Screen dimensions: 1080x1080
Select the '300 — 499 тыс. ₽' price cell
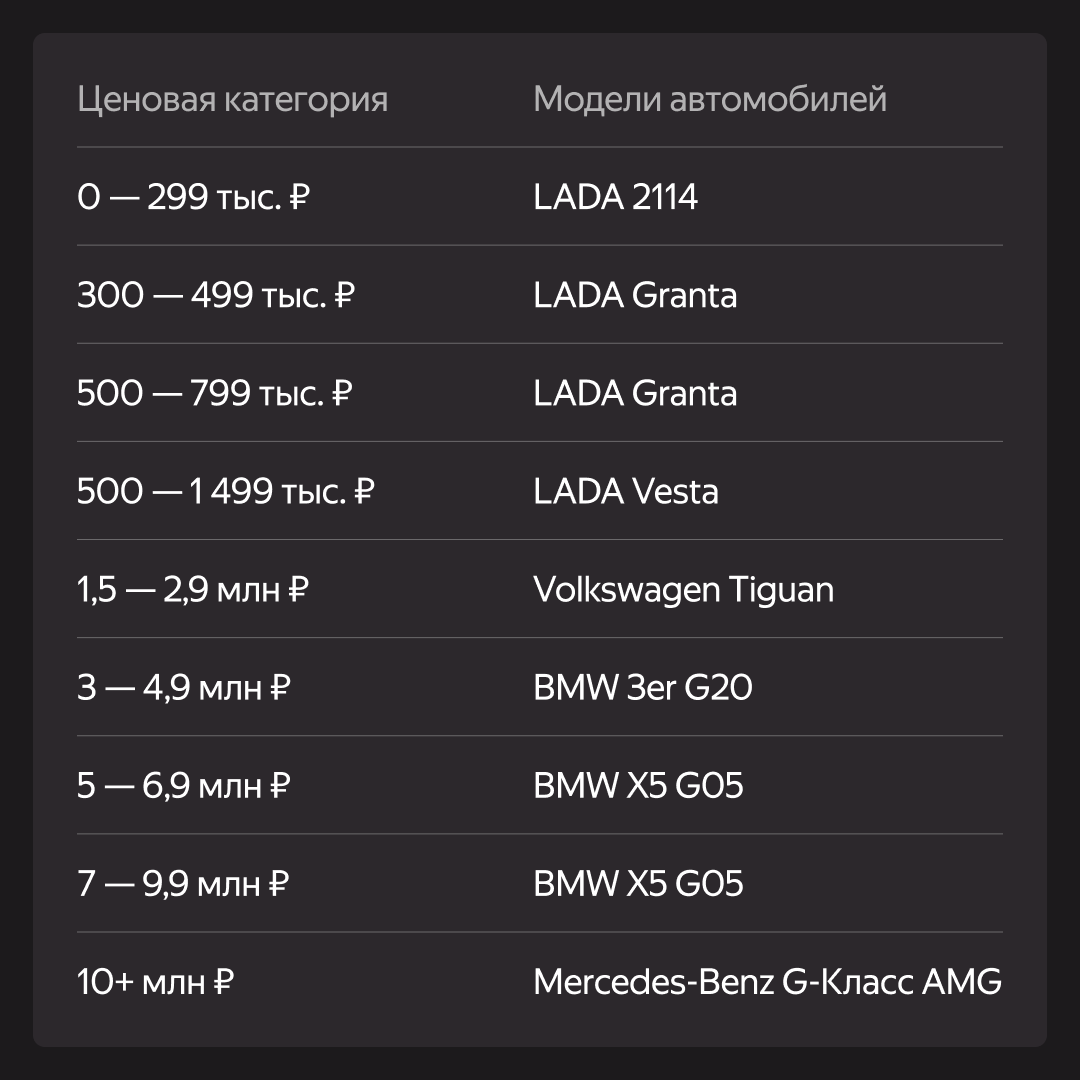[216, 295]
